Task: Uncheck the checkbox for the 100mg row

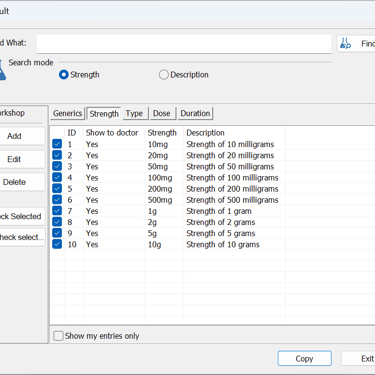Action: (x=57, y=177)
